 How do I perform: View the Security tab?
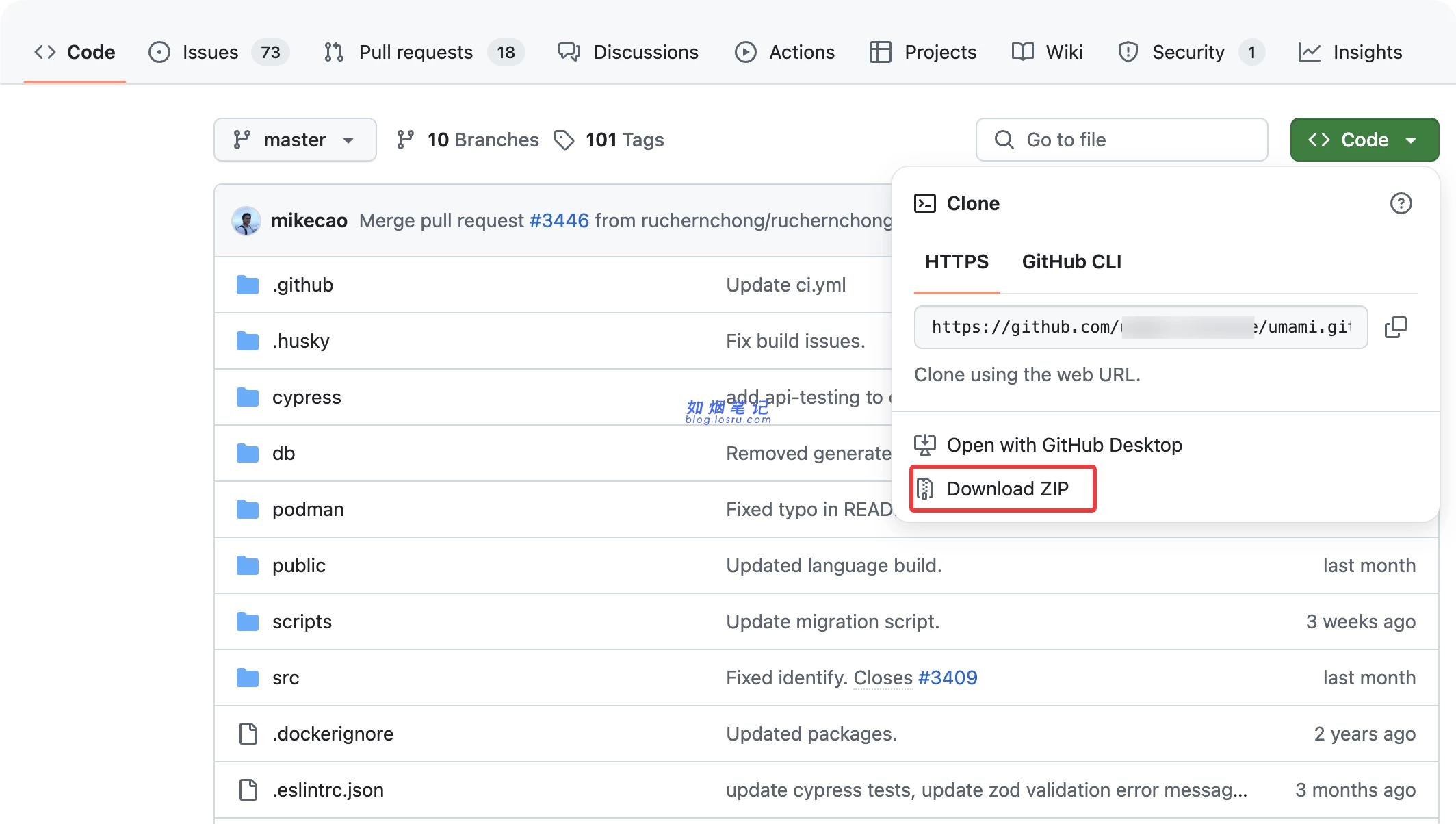click(1191, 52)
